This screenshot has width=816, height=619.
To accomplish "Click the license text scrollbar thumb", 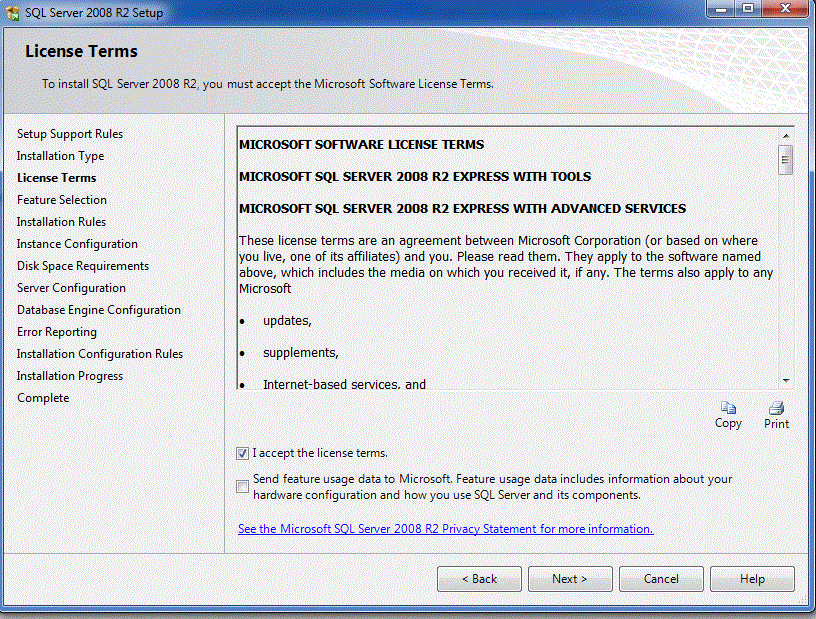I will 786,160.
